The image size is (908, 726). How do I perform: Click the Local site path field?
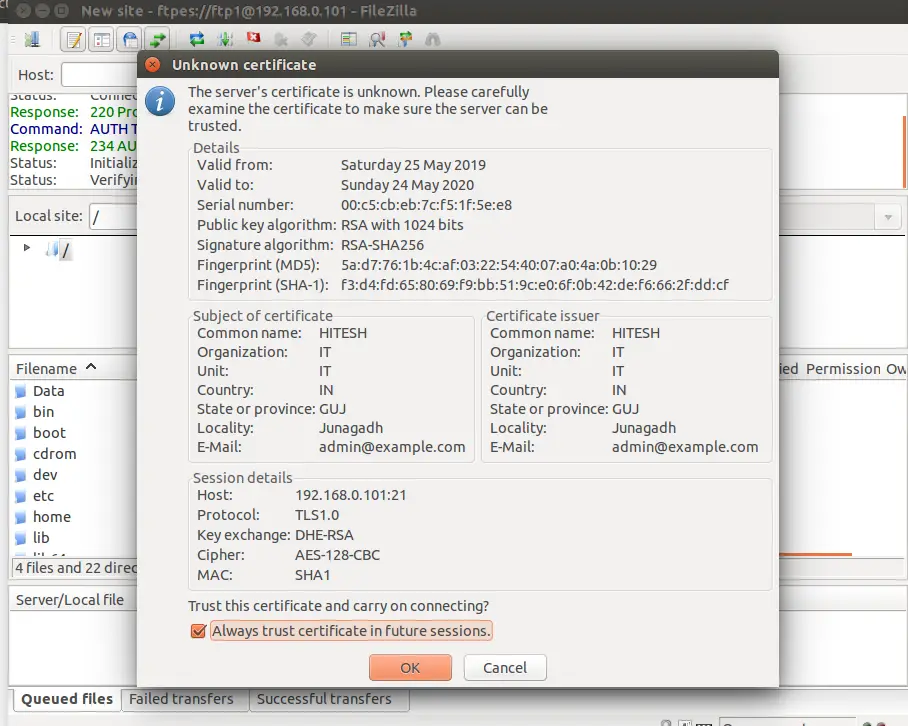[114, 216]
